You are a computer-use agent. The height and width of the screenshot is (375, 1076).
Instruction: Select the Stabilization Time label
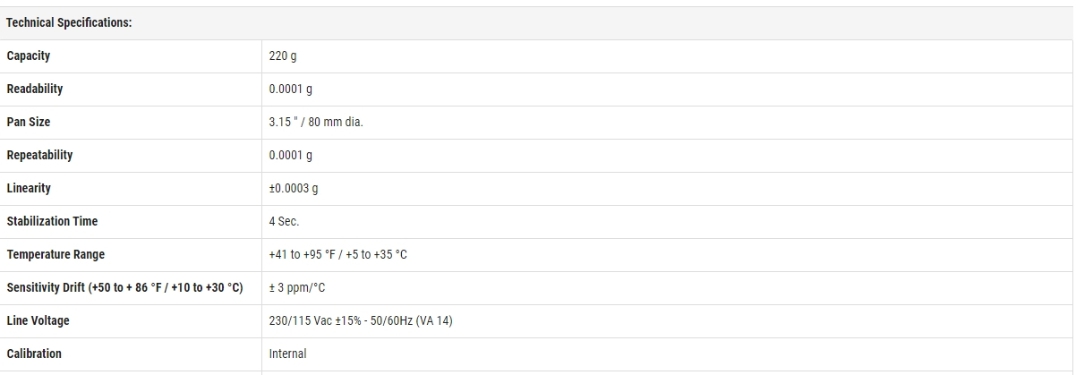point(52,221)
